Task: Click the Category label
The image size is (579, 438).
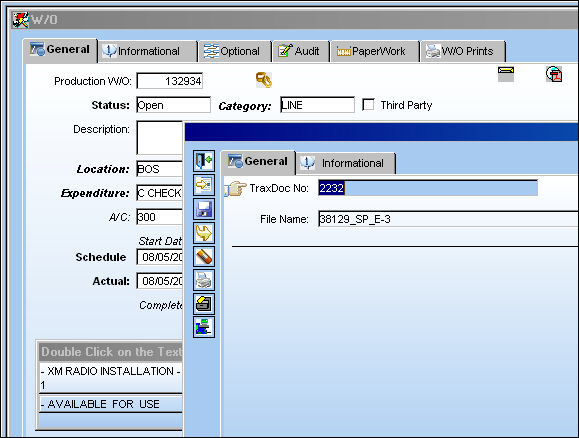Action: coord(245,106)
